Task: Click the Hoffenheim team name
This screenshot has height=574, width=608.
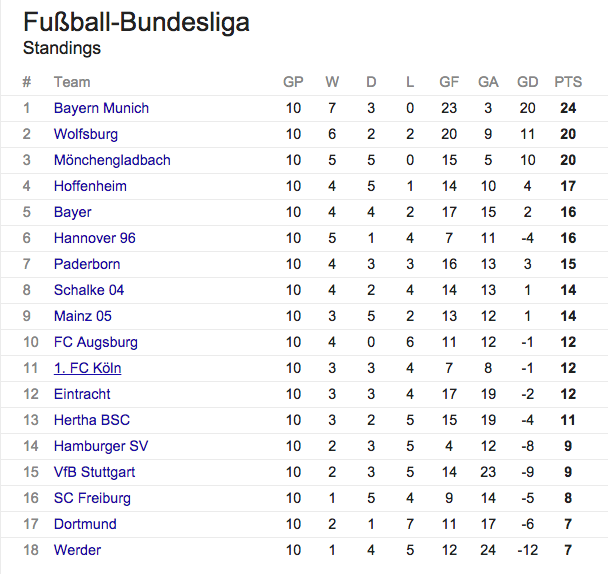Action: (x=90, y=186)
